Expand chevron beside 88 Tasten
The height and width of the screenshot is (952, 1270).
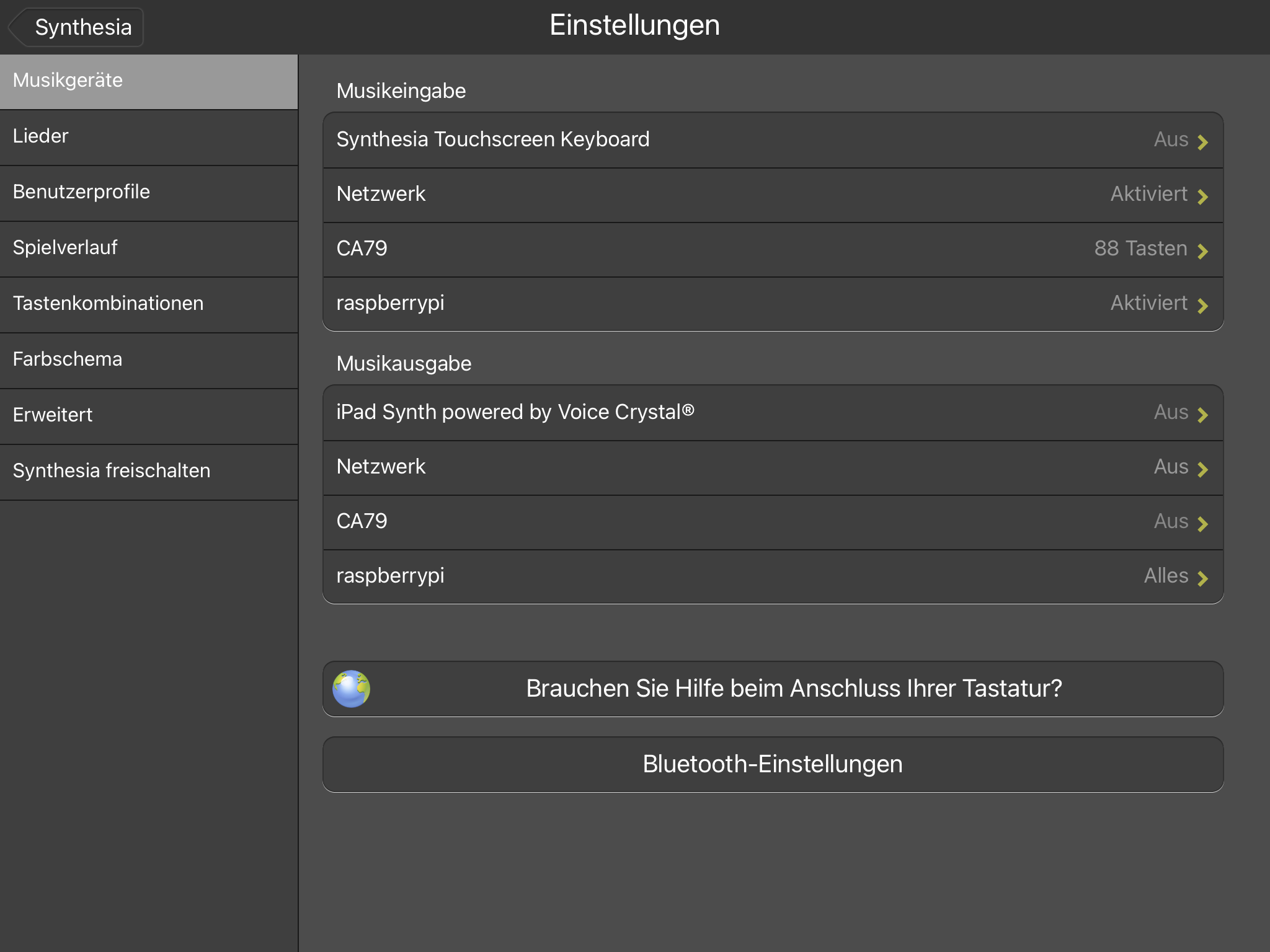[x=1202, y=251]
